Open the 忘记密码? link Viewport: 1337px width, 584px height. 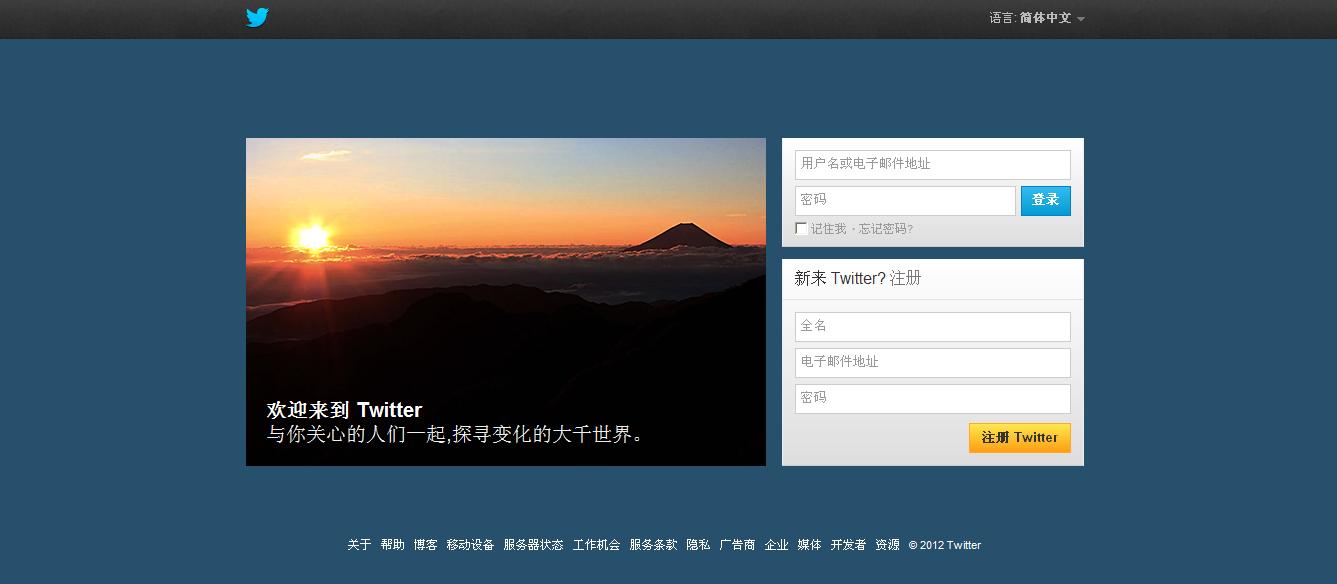(x=886, y=229)
